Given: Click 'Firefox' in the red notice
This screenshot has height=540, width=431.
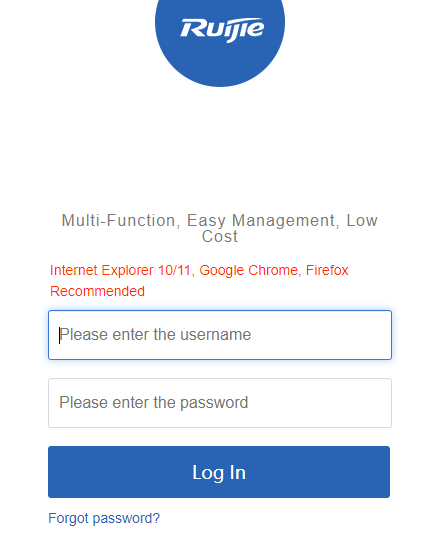Looking at the screenshot, I should pos(327,270).
